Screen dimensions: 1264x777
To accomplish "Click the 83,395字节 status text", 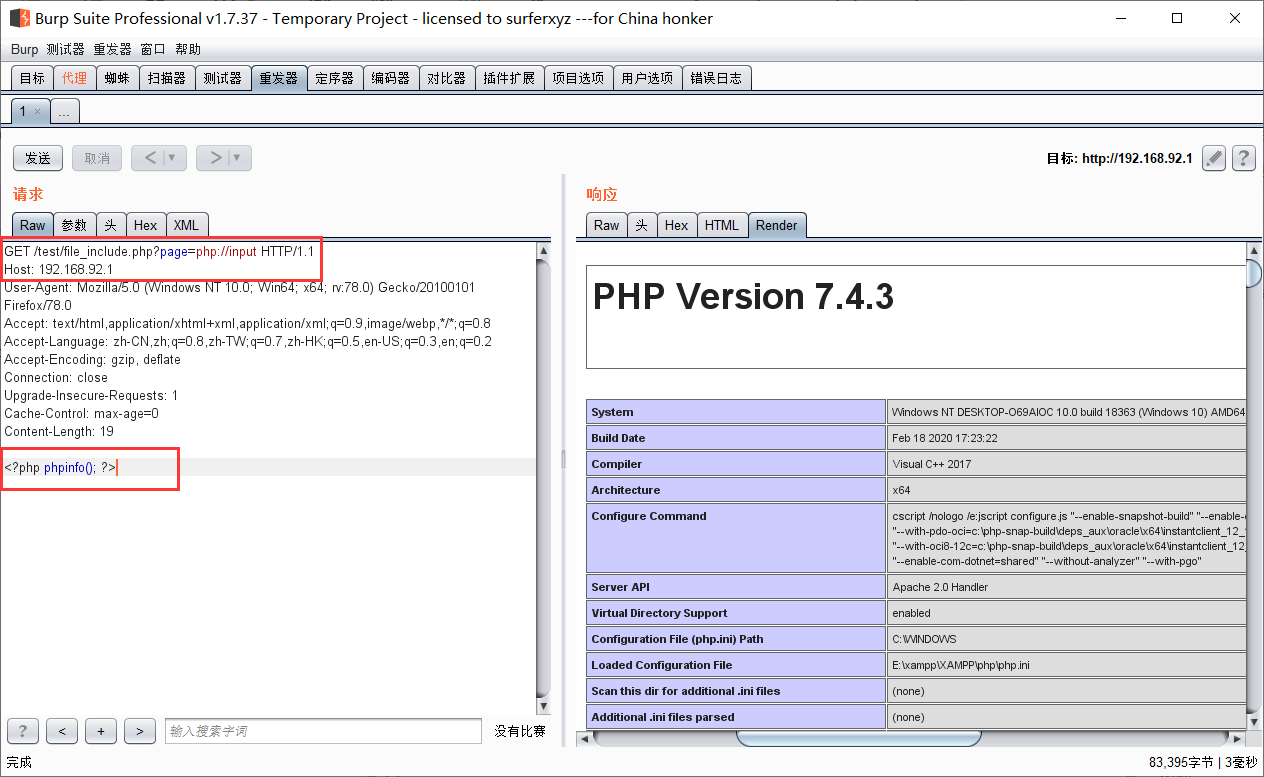I will click(1181, 762).
